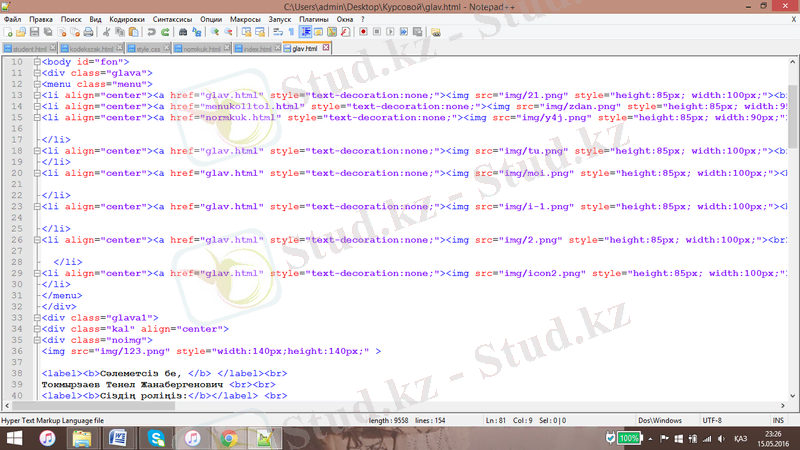This screenshot has width=800, height=450.
Task: Click the Undo arrow icon
Action: (x=151, y=32)
